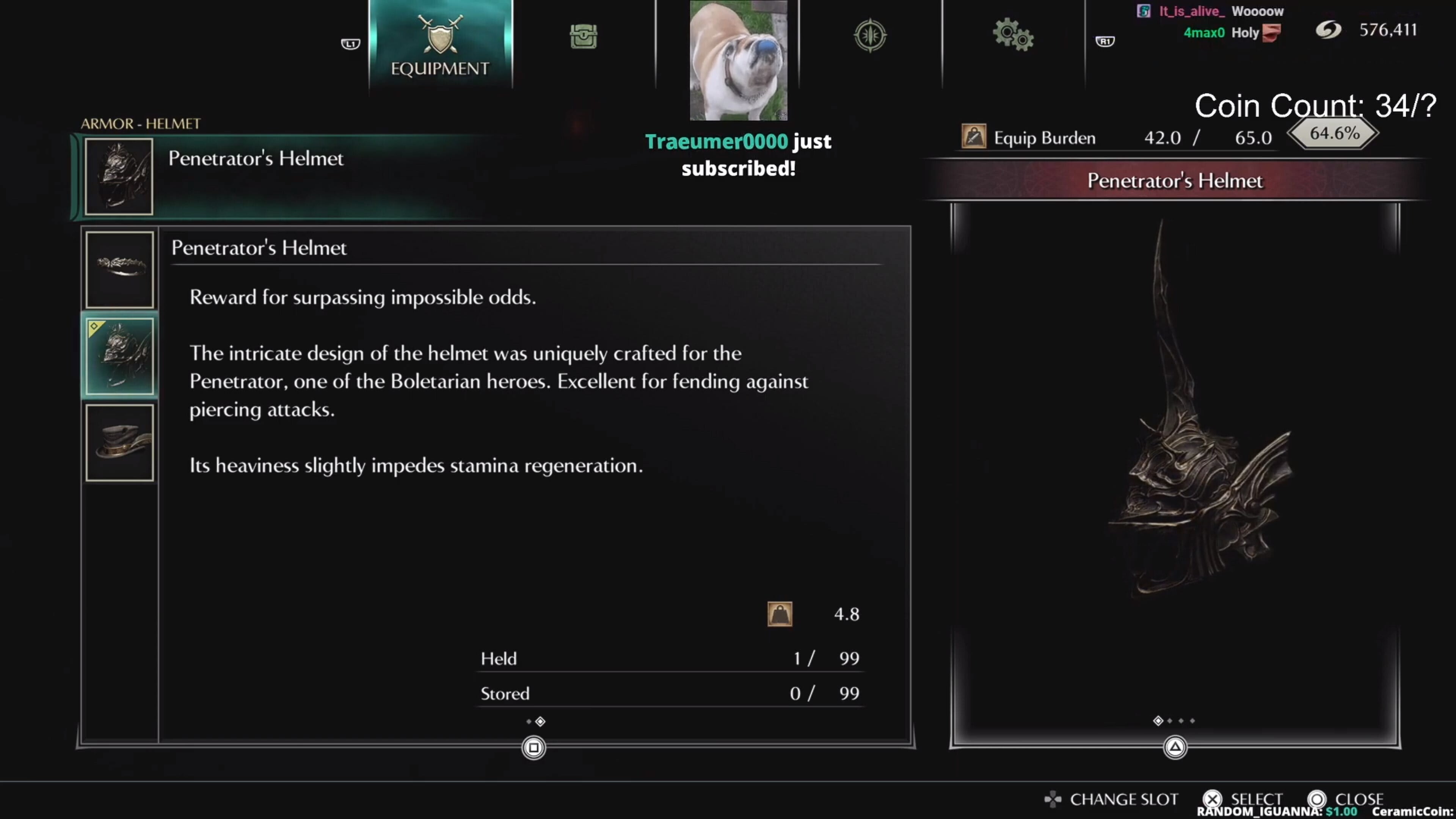Click the currently equipped helmet slot
The image size is (1456, 819).
point(280,176)
